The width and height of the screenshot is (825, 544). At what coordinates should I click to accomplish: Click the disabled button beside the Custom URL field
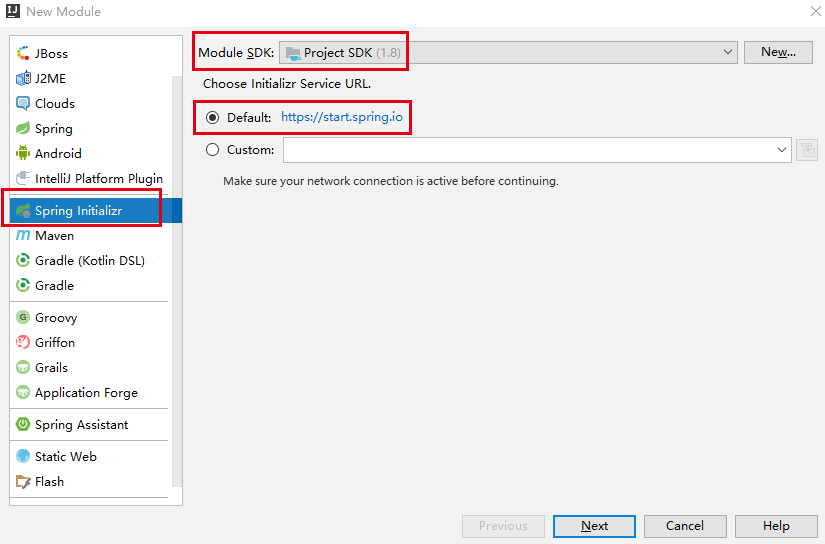tap(807, 150)
